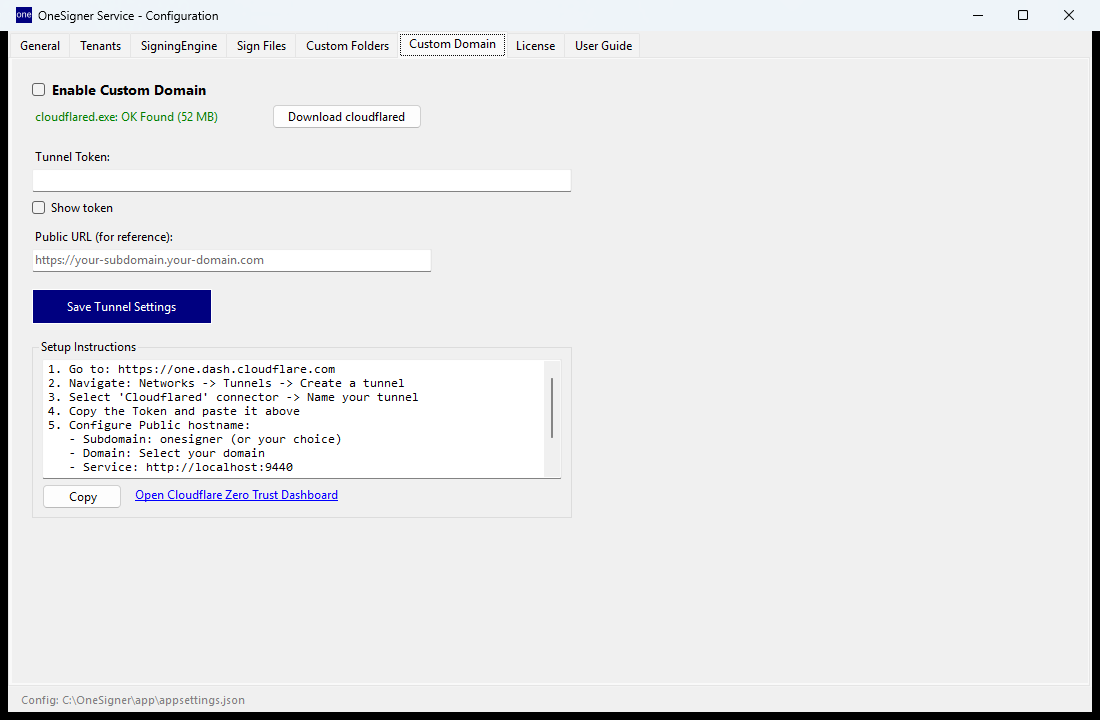The height and width of the screenshot is (720, 1100).
Task: Open the SigningEngine tab
Action: pyautogui.click(x=179, y=46)
